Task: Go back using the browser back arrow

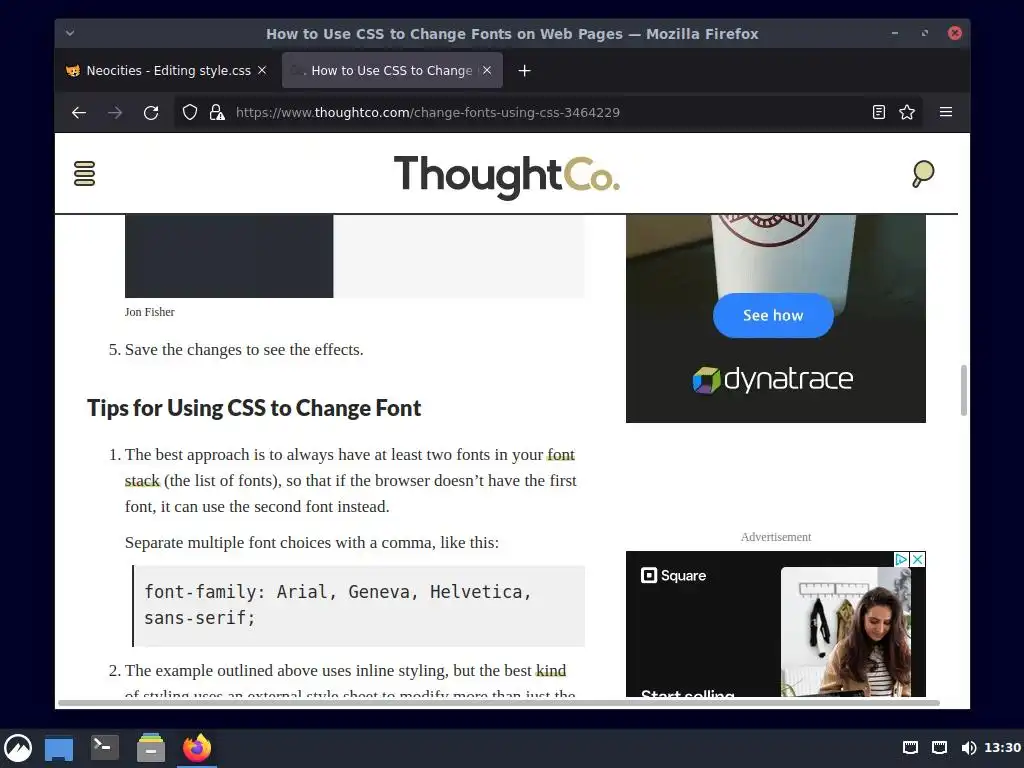Action: pyautogui.click(x=79, y=112)
